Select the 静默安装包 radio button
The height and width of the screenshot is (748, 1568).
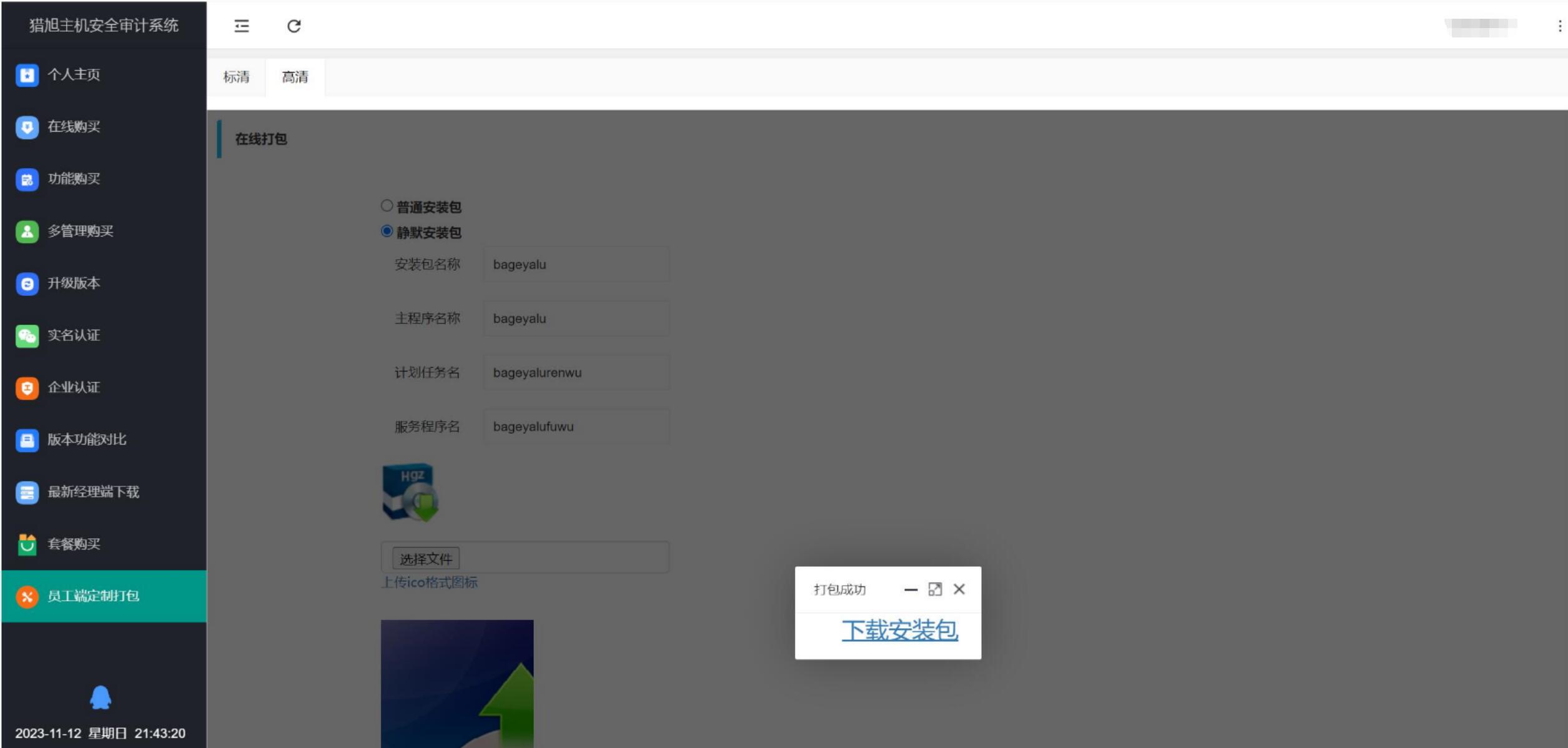[x=387, y=232]
